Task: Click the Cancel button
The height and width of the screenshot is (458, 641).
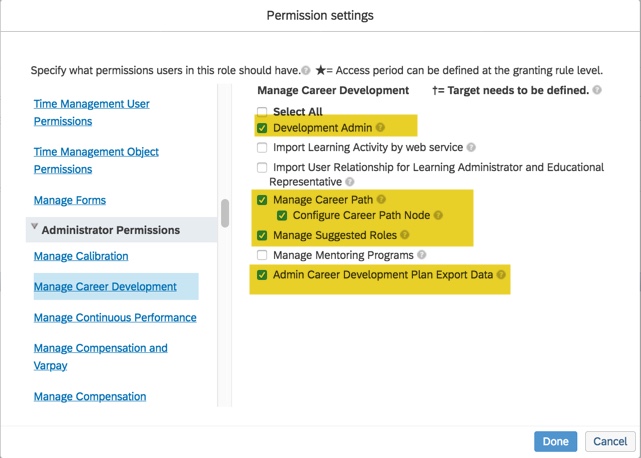Action: tap(610, 441)
